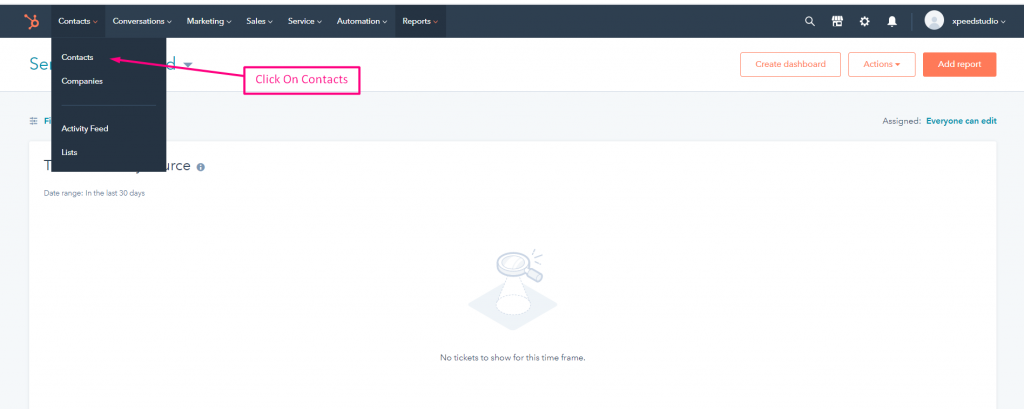Click the Create dashboard button

click(x=790, y=64)
